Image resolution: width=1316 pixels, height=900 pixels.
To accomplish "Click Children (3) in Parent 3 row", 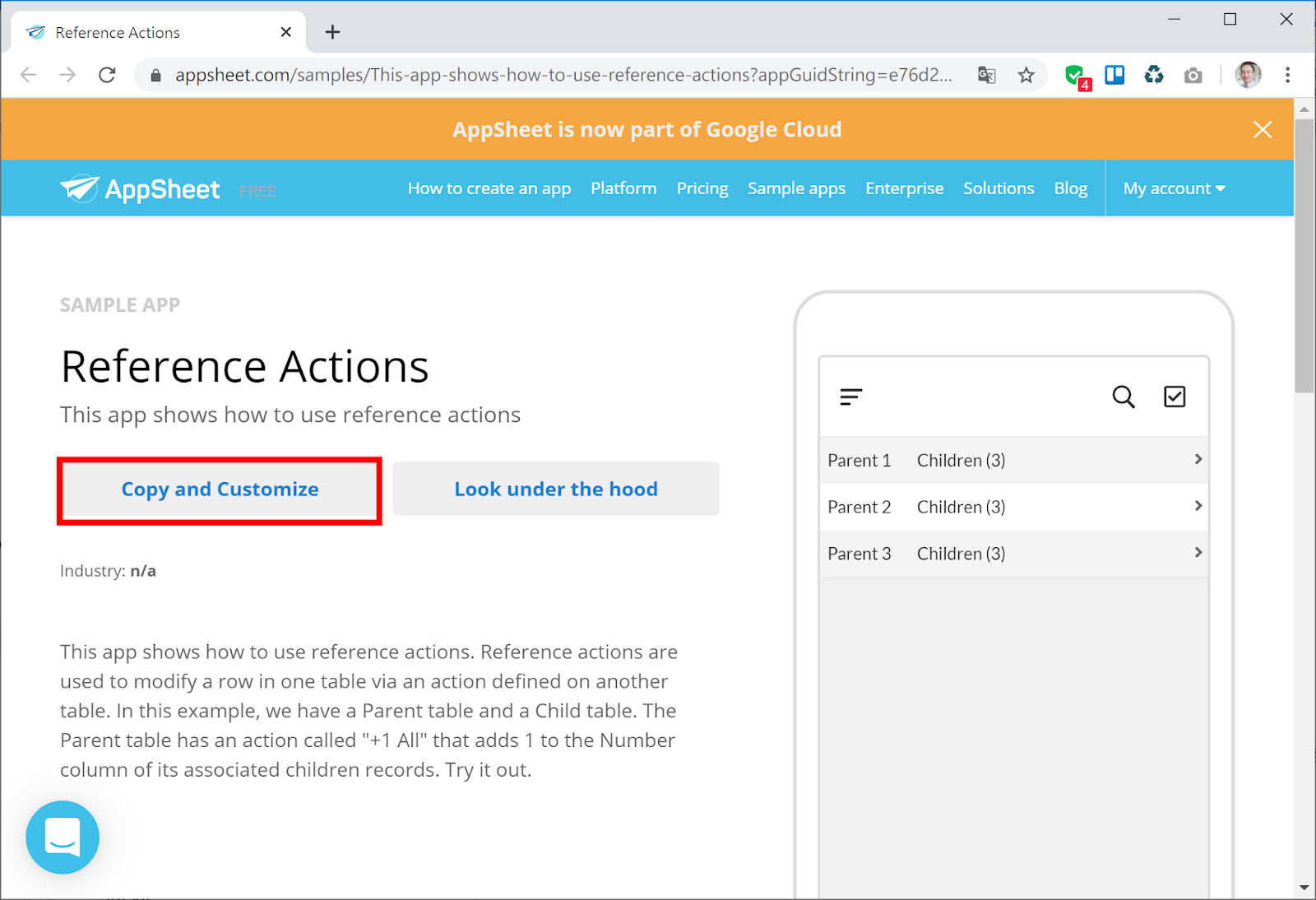I will [961, 554].
